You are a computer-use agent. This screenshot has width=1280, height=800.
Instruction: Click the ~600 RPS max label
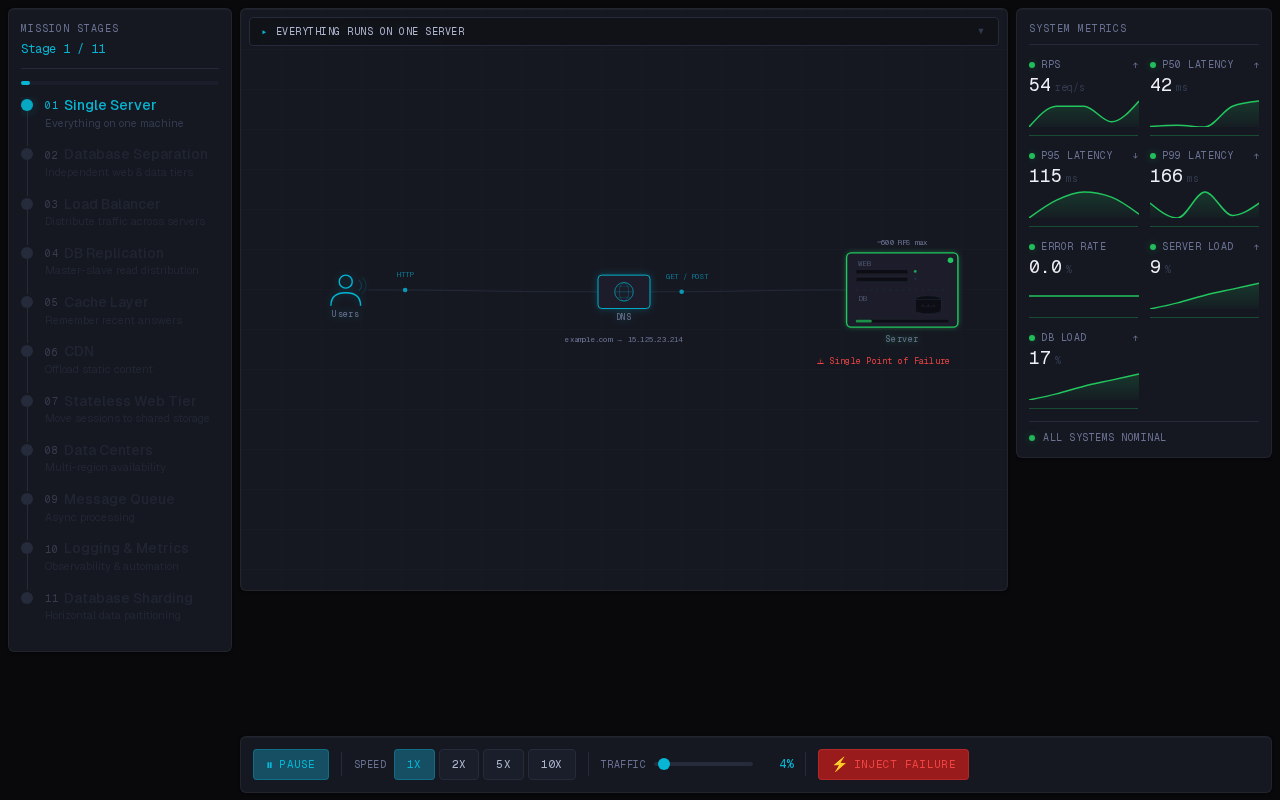902,242
